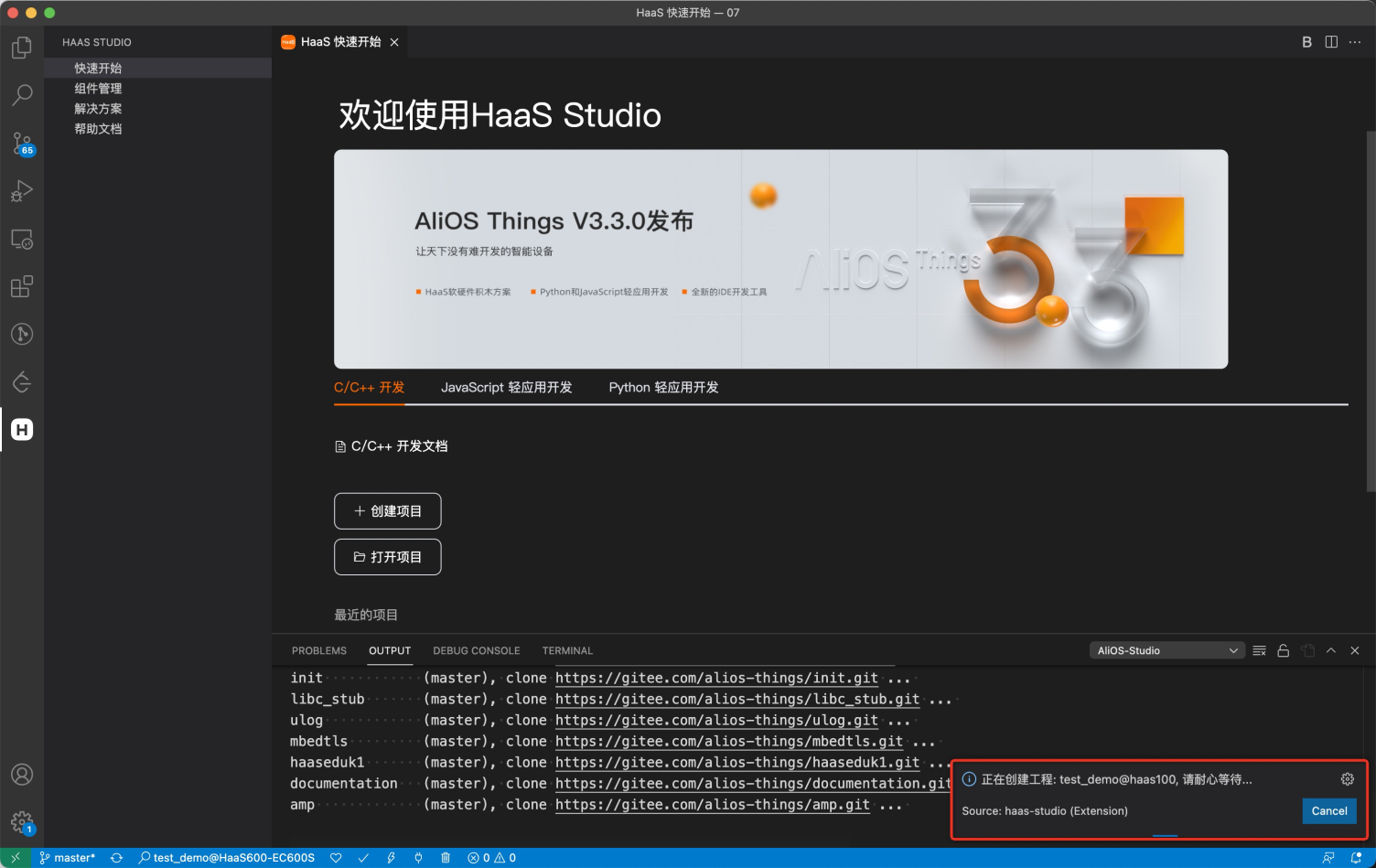This screenshot has width=1376, height=868.
Task: Open errors and warnings count in status bar
Action: pos(491,858)
